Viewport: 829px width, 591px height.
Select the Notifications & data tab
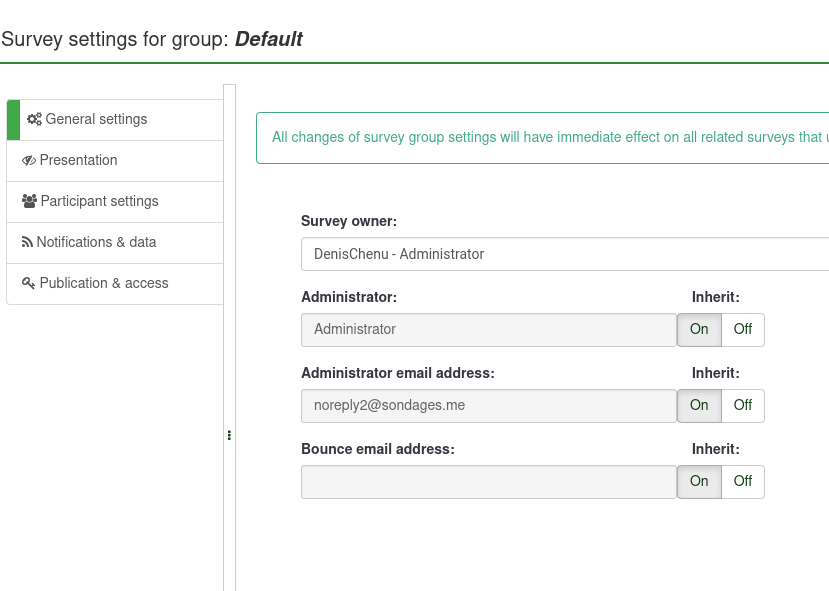96,242
